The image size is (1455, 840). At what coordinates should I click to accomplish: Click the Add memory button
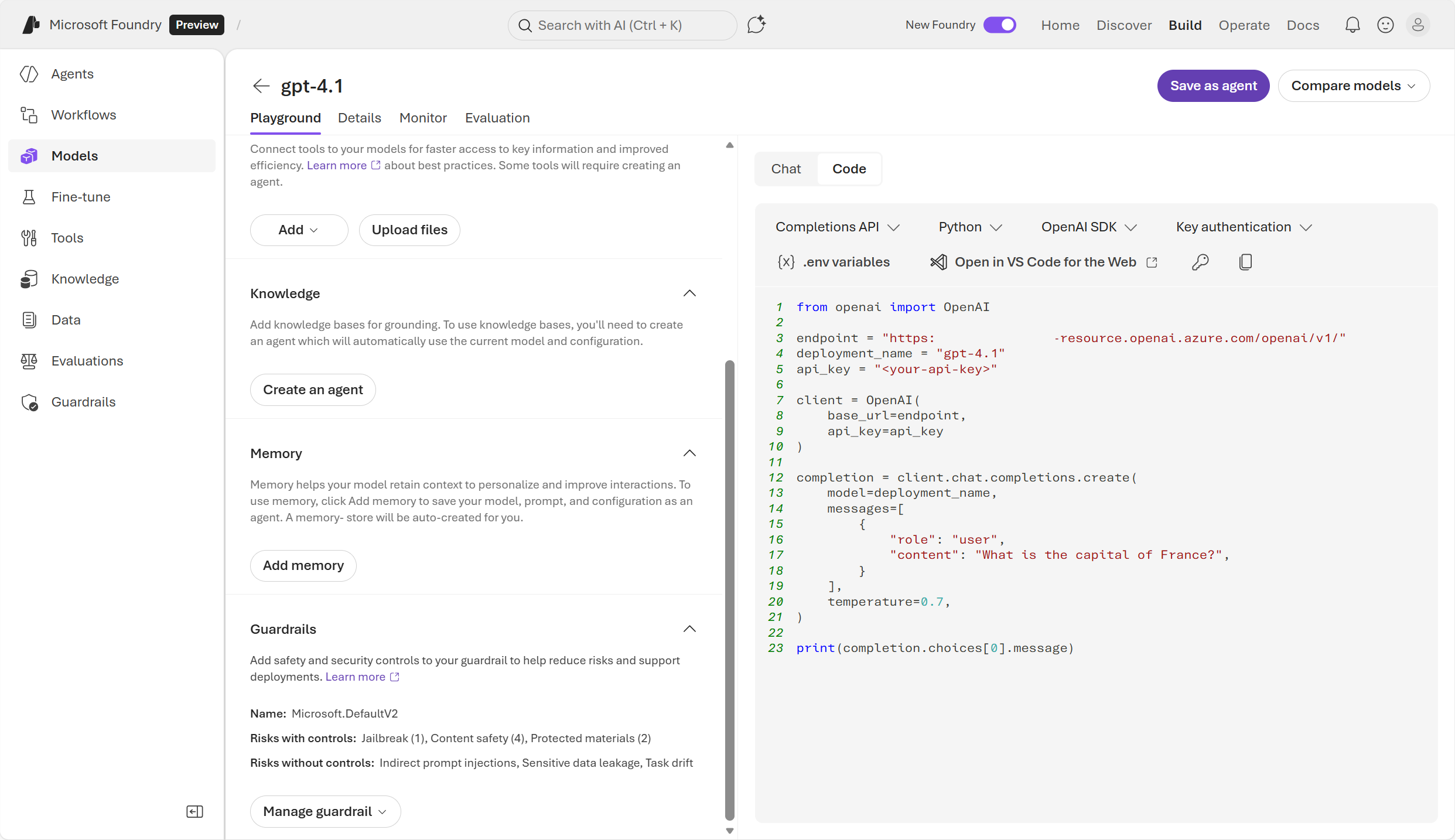click(303, 566)
